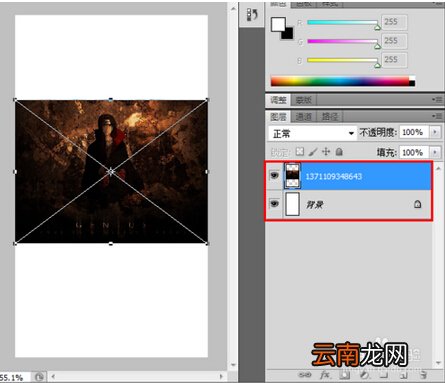Select the layer named 1371109348643
This screenshot has width=445, height=383.
[x=334, y=176]
